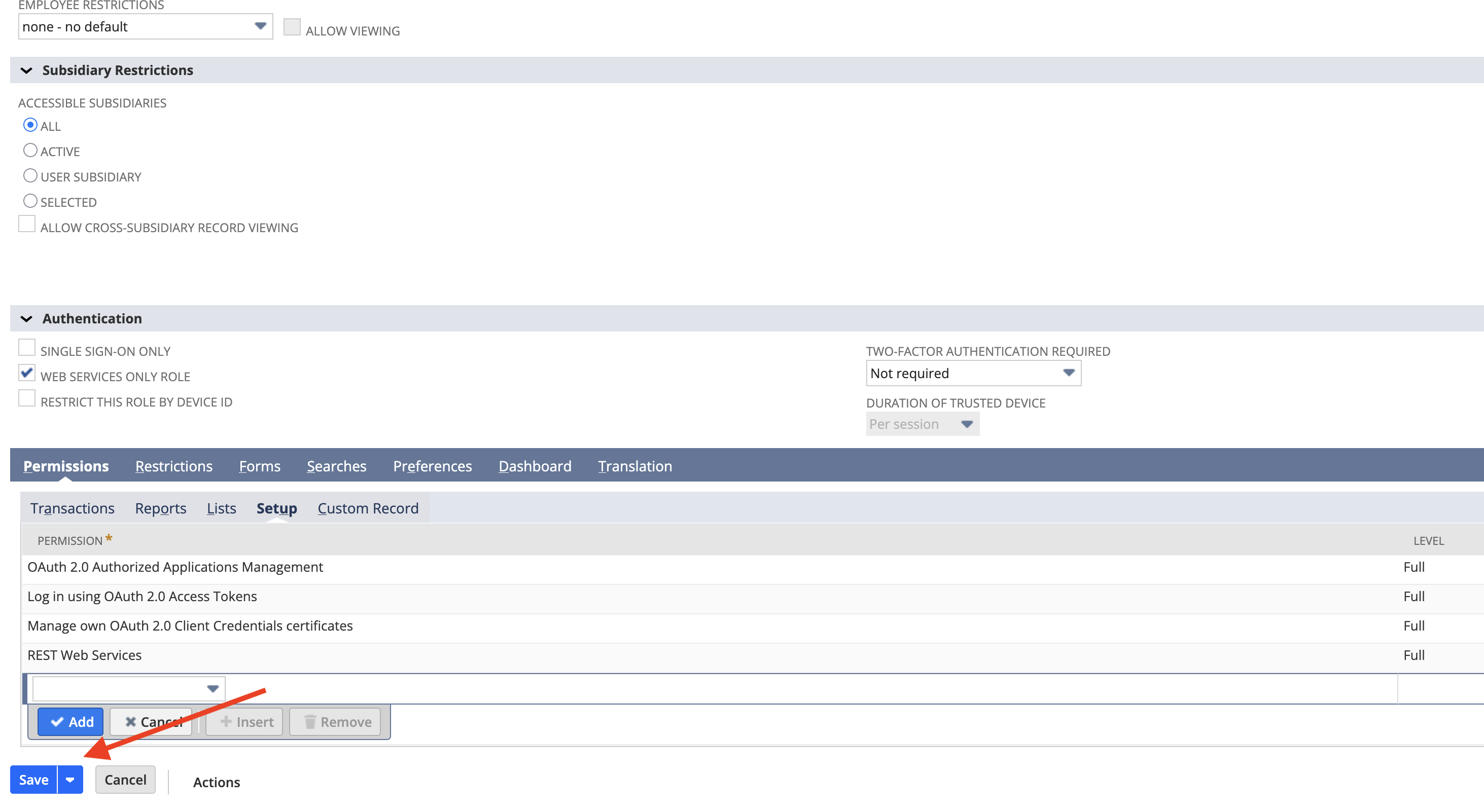Switch to the Restrictions tab
The image size is (1484, 812).
[x=173, y=466]
